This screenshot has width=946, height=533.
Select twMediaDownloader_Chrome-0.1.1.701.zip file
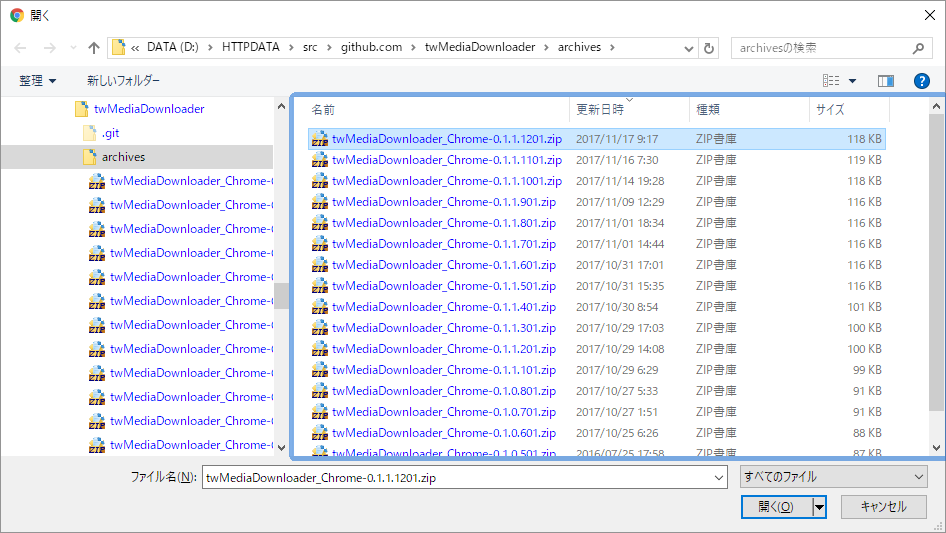pos(597,244)
